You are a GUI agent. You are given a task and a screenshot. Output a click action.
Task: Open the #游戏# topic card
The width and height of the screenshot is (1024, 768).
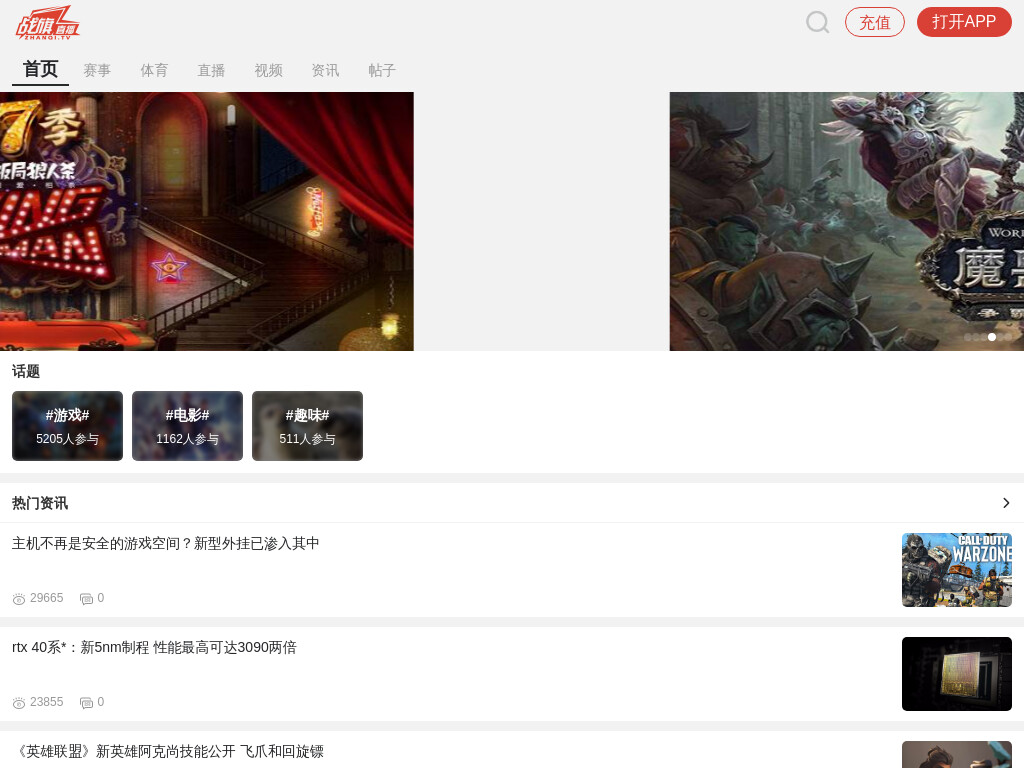point(67,426)
